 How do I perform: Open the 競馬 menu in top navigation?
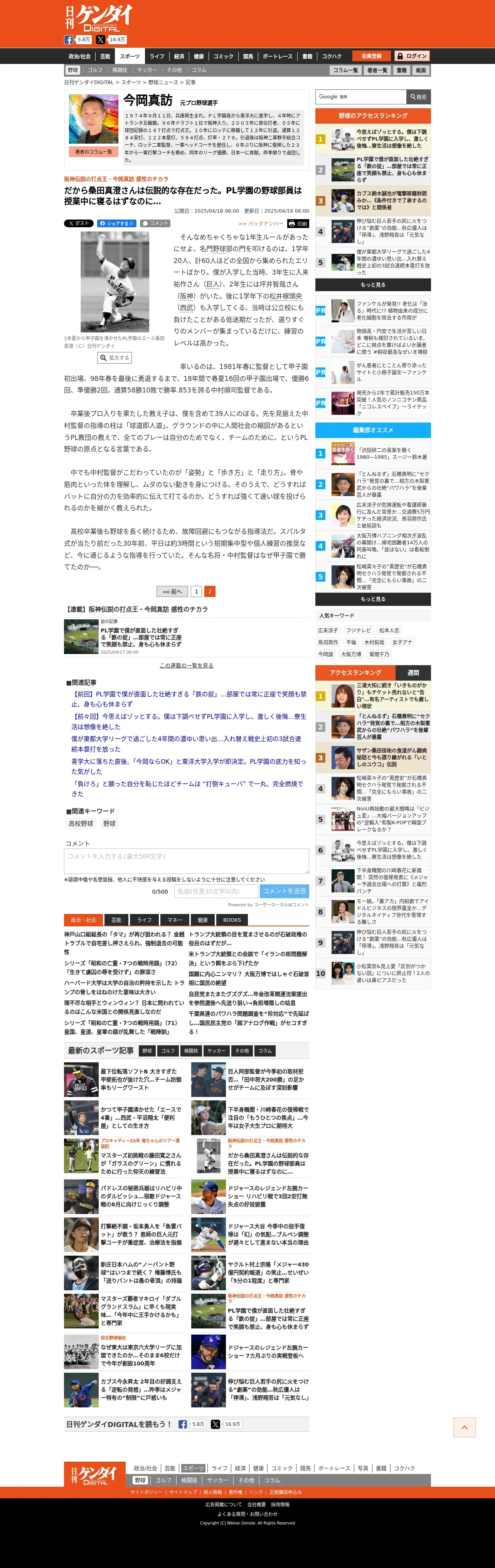coord(248,56)
